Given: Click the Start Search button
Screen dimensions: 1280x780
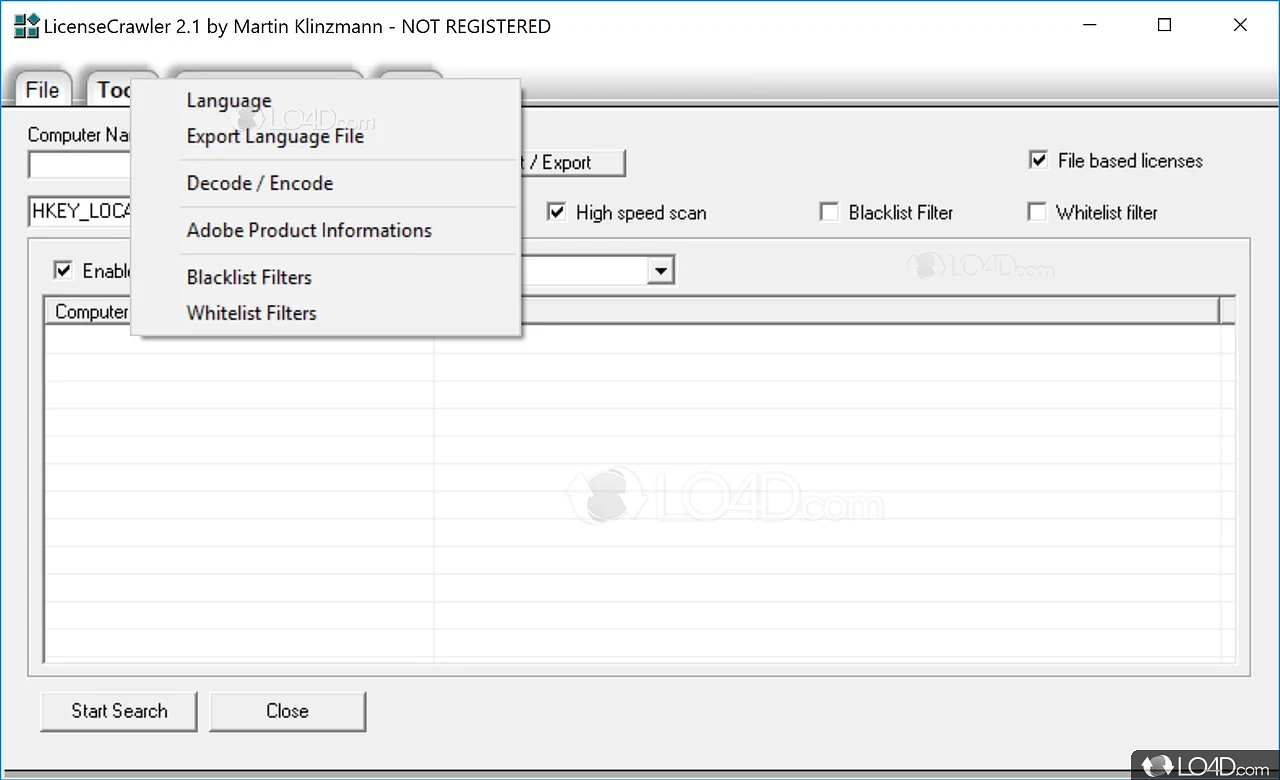Looking at the screenshot, I should [119, 711].
